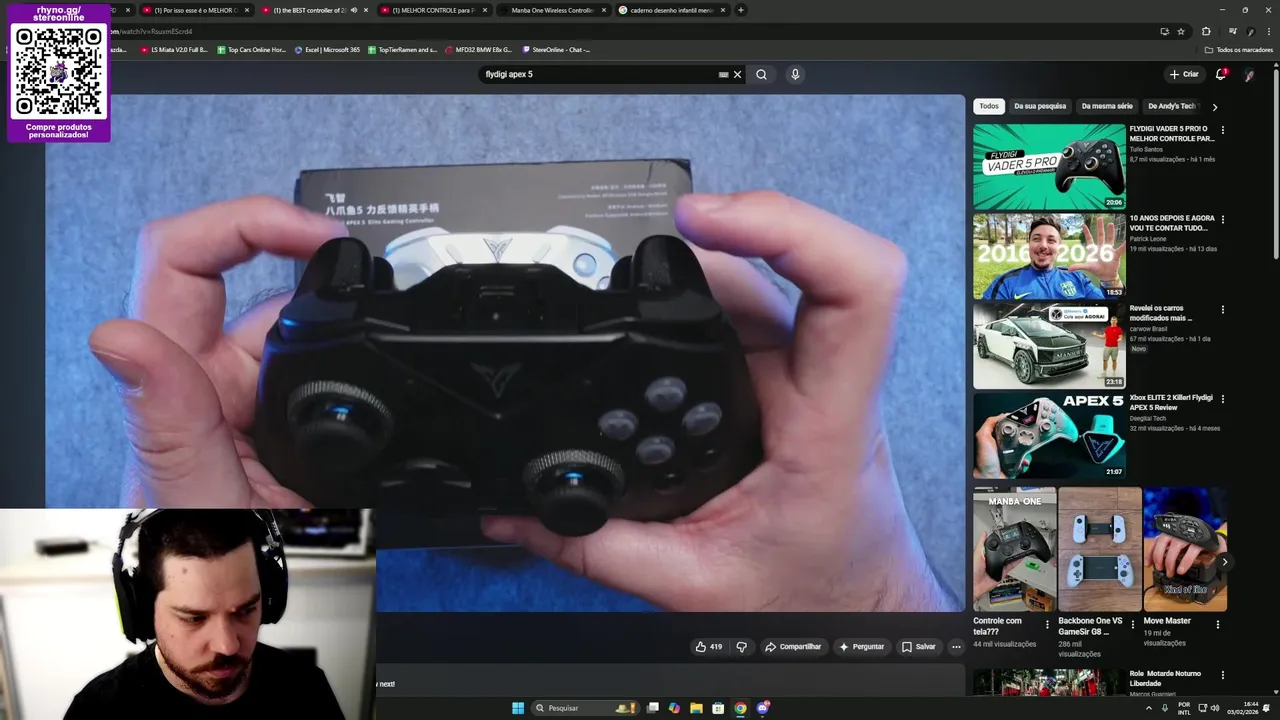Viewport: 1280px width, 720px height.
Task: Open the YouTube account avatar menu
Action: click(1250, 74)
